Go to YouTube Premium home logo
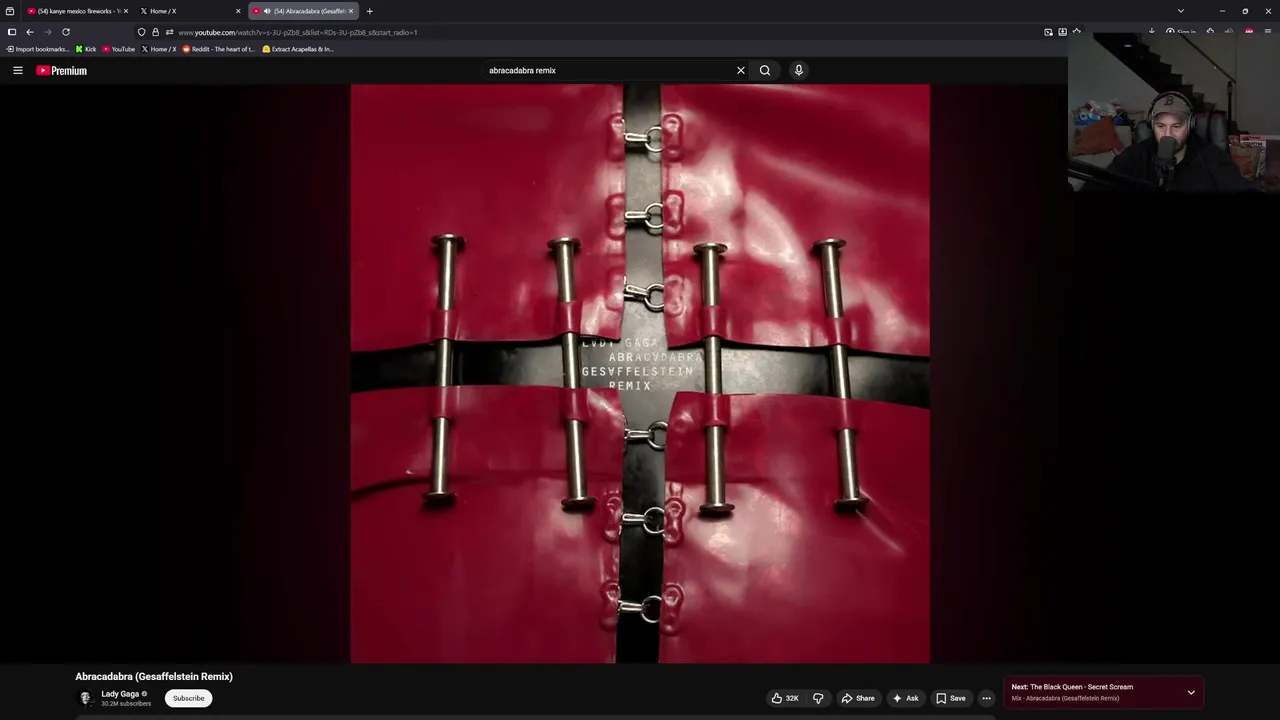This screenshot has height=720, width=1280. (61, 70)
